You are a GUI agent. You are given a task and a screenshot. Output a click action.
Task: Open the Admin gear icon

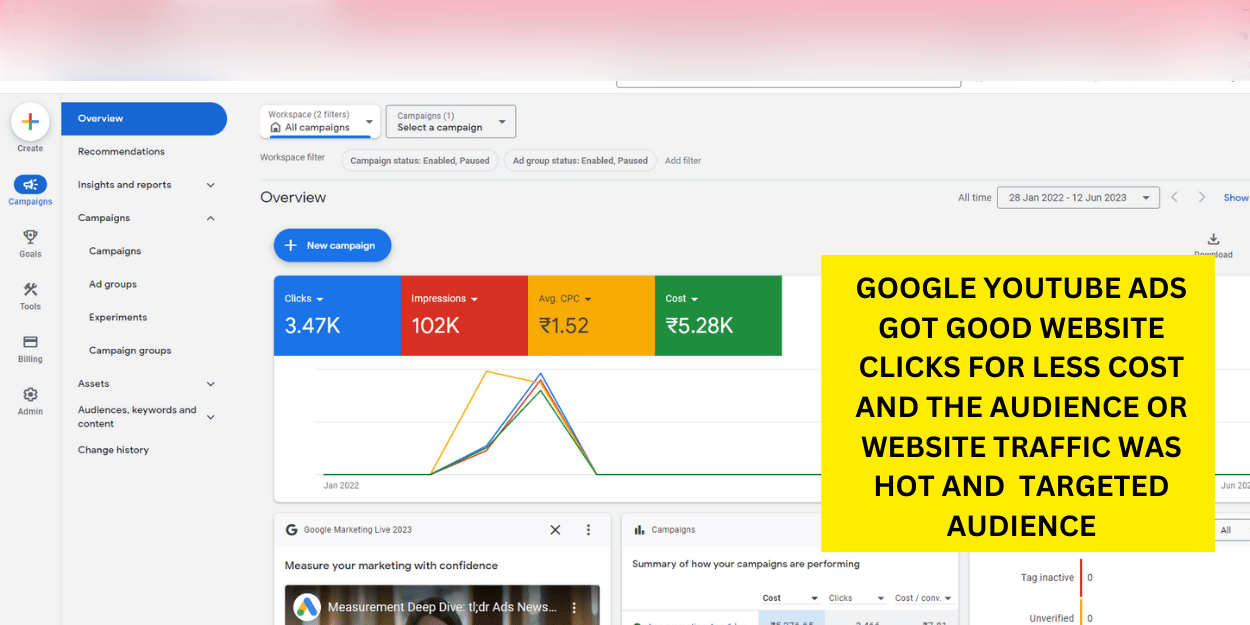point(30,394)
